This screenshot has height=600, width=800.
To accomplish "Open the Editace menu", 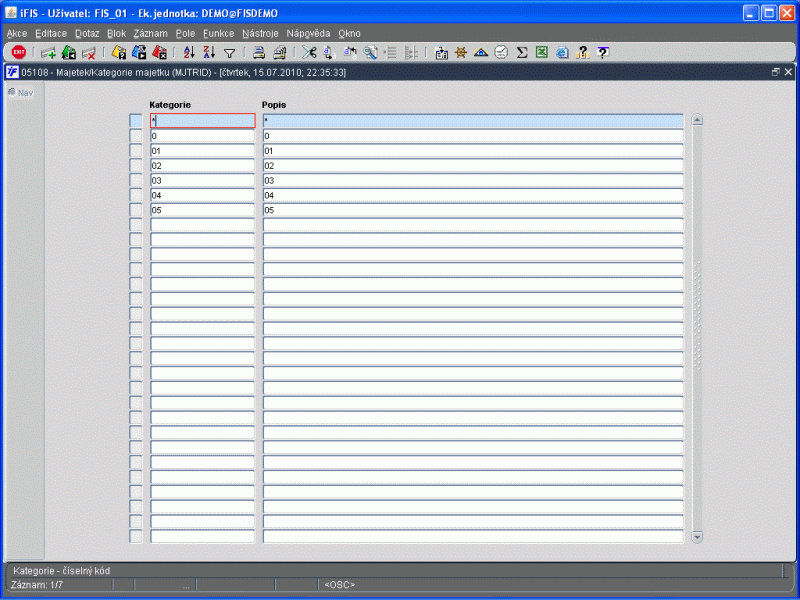I will [51, 33].
